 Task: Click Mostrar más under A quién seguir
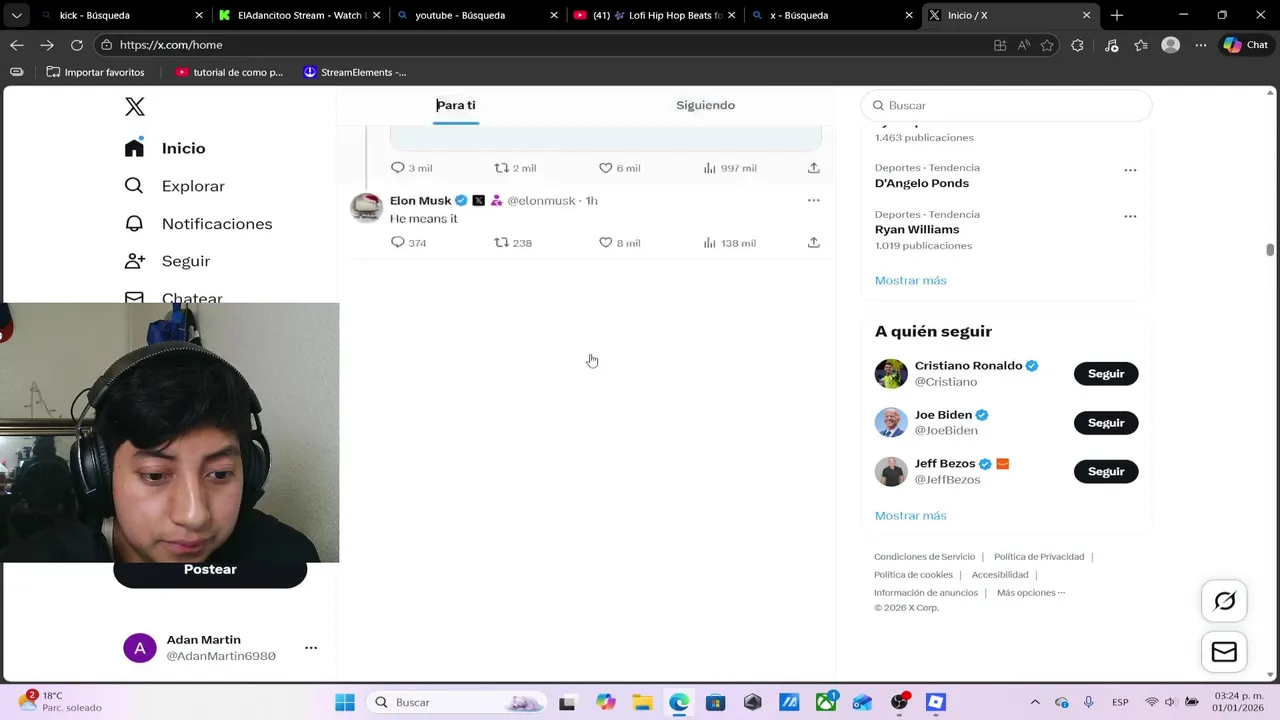910,516
